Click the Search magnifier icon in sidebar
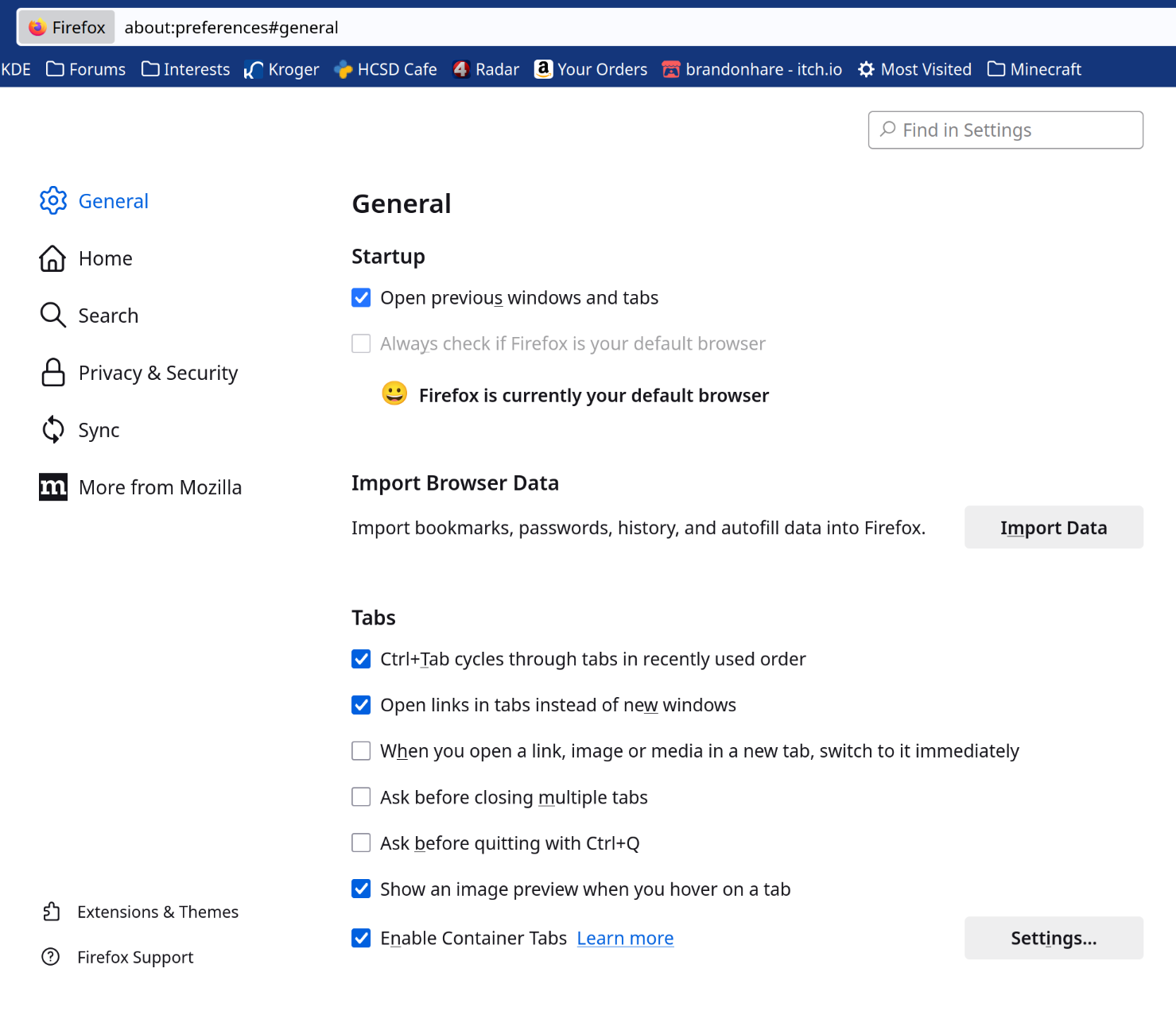Screen dimensions: 1176x1011 click(x=53, y=316)
